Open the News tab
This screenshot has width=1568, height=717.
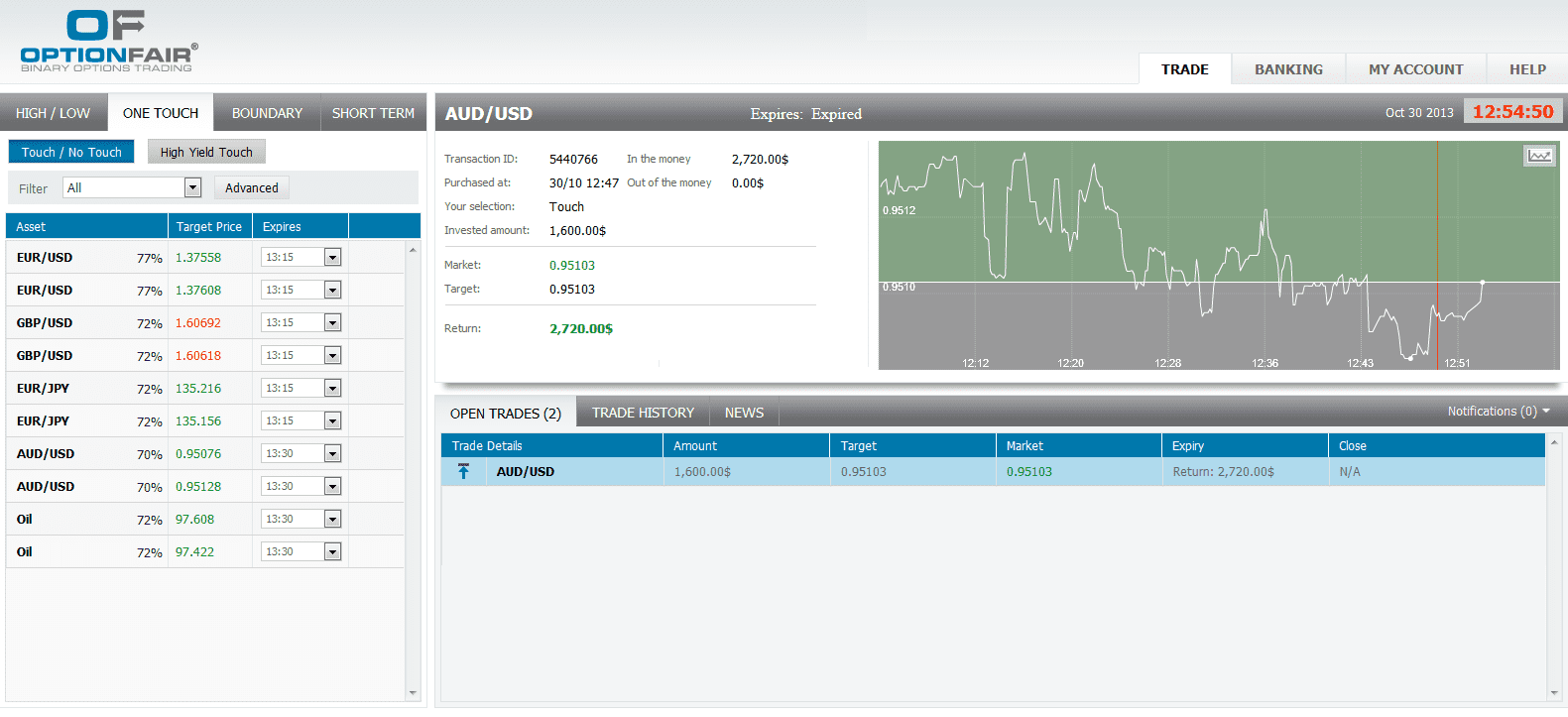(x=744, y=413)
